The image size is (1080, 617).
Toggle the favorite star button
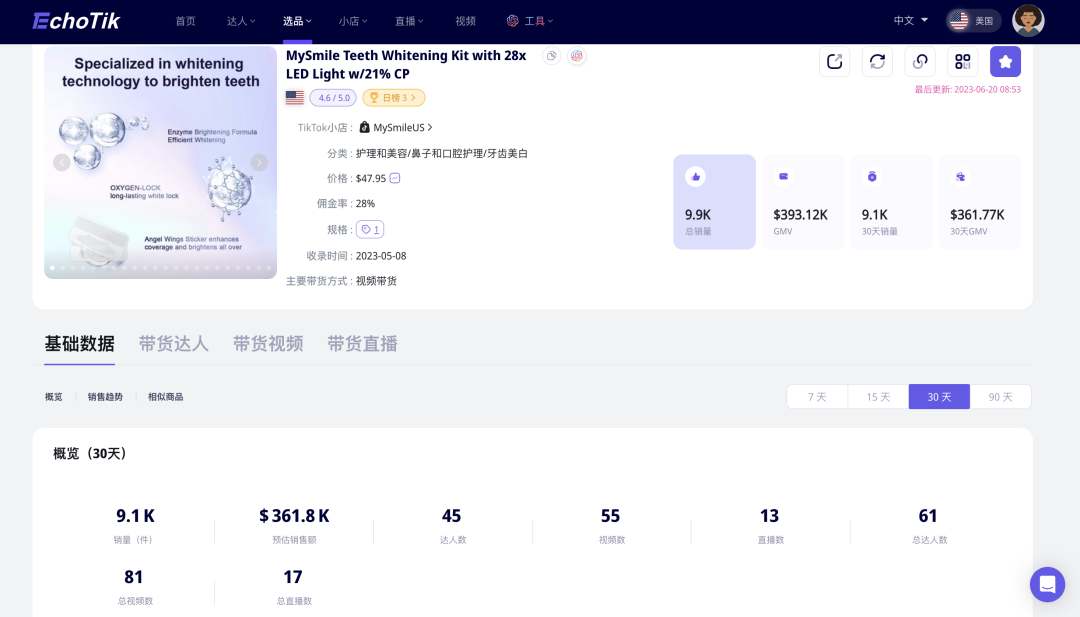coord(1005,61)
